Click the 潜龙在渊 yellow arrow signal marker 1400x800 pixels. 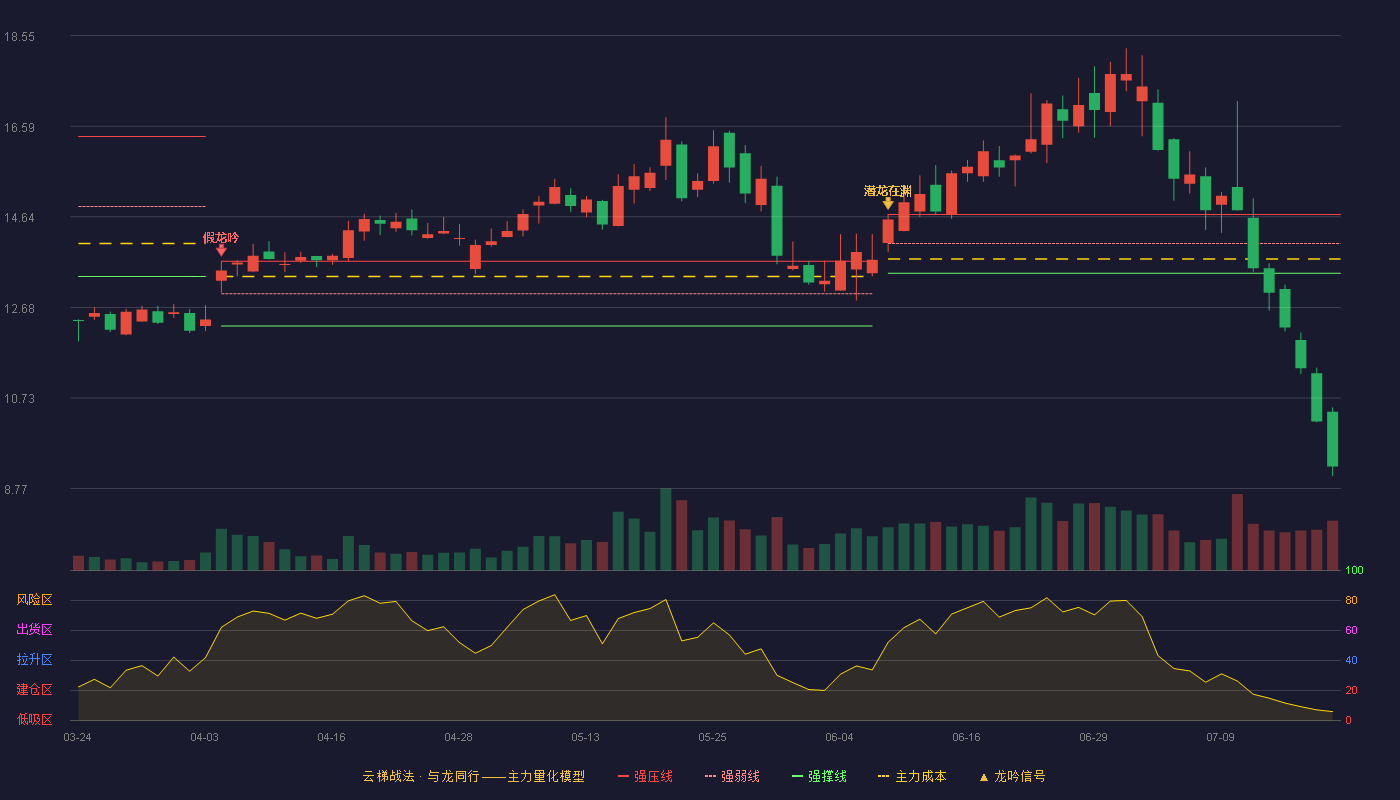888,203
